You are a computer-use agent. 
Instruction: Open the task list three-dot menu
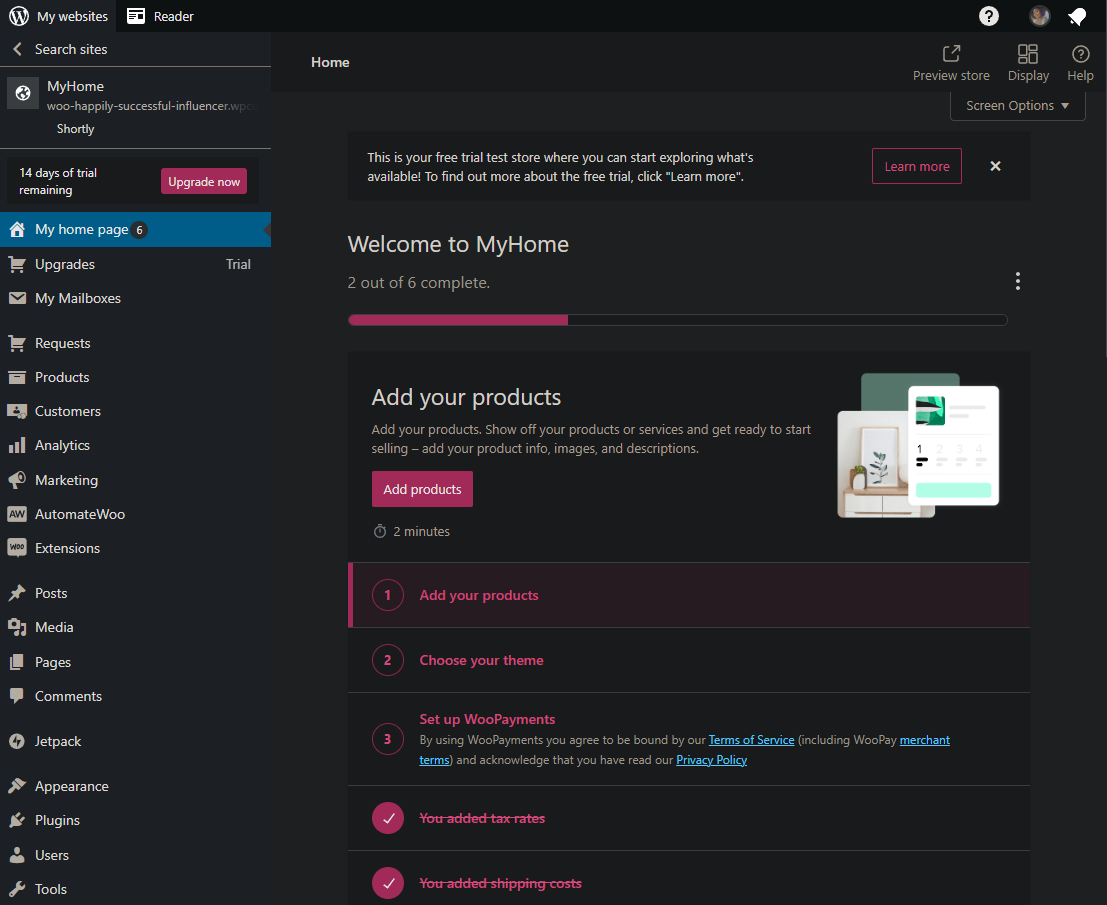(x=1017, y=281)
